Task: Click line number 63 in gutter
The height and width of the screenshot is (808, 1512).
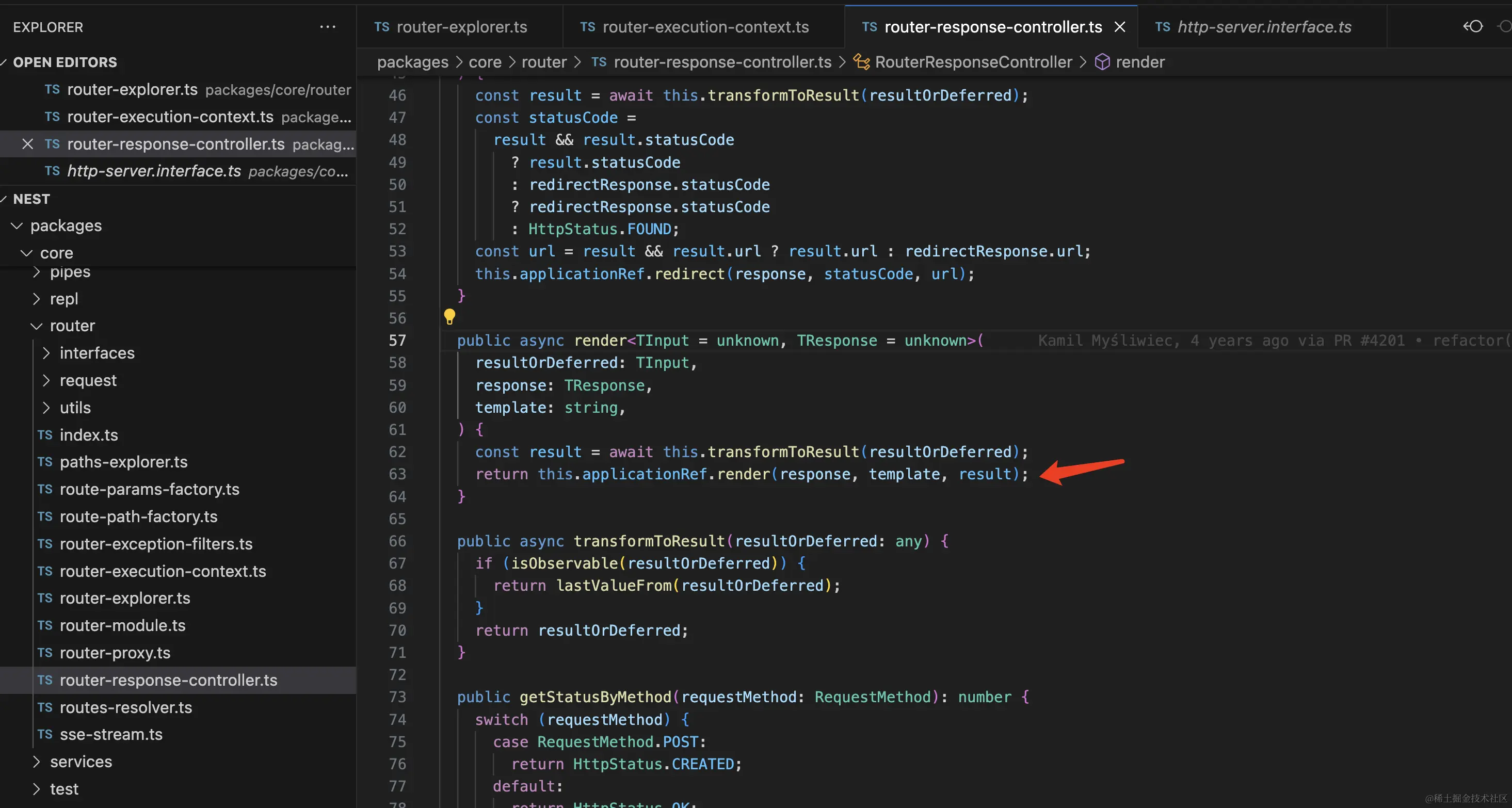Action: tap(397, 474)
